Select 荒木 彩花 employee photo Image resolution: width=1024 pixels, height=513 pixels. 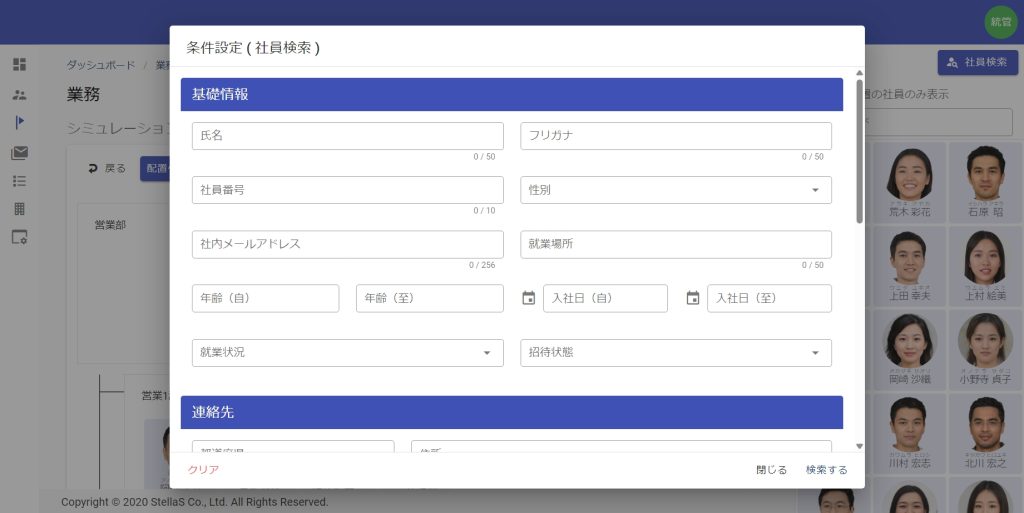[x=909, y=176]
